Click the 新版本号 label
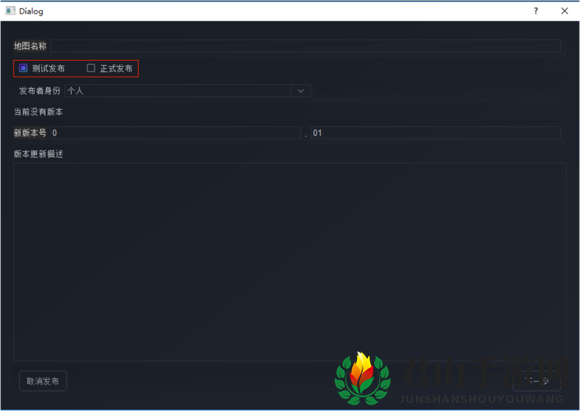580x411 pixels. coord(30,133)
